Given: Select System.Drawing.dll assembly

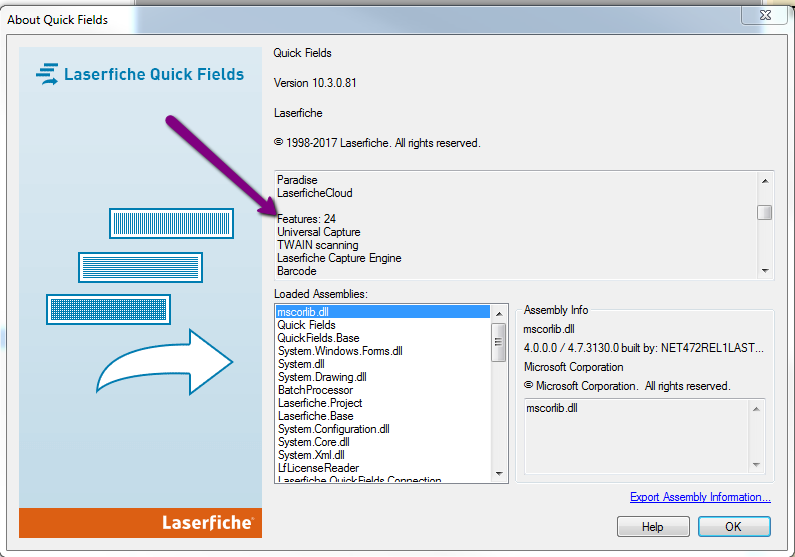Looking at the screenshot, I should 383,377.
